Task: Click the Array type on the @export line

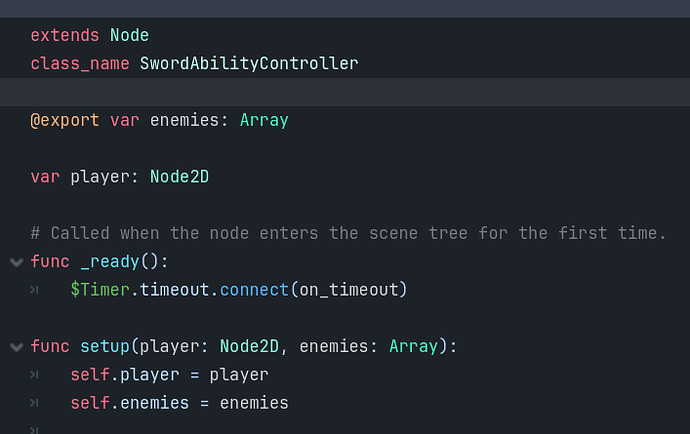Action: (x=264, y=120)
